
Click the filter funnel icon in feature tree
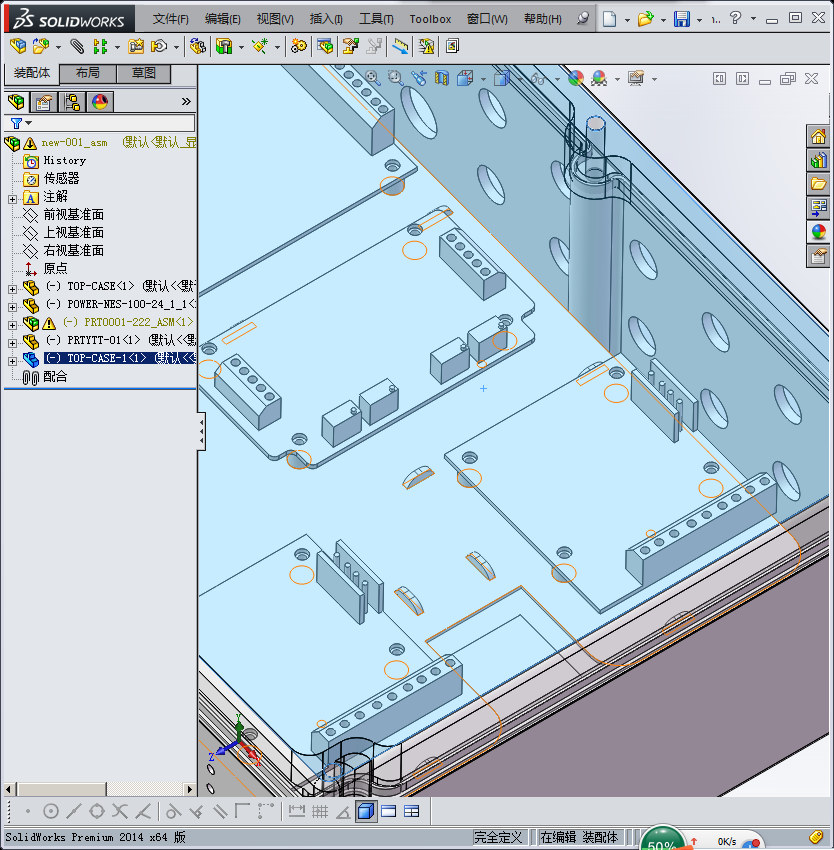coord(16,124)
